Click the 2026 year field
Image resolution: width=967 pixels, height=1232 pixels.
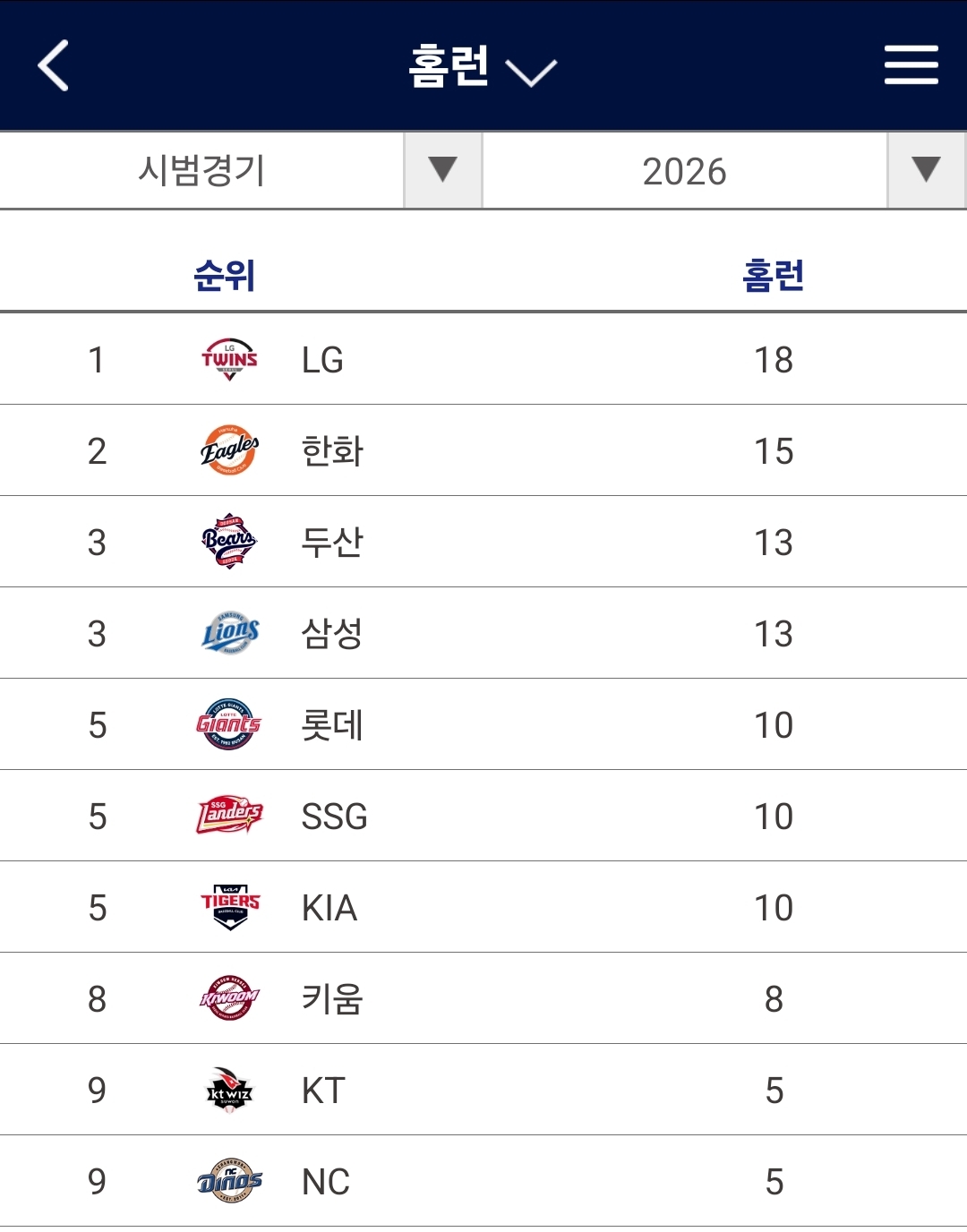tap(684, 171)
